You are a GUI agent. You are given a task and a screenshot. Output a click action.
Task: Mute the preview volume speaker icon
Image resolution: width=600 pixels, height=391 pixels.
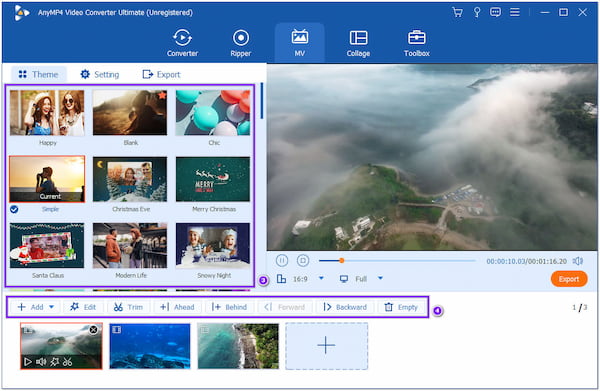(578, 261)
